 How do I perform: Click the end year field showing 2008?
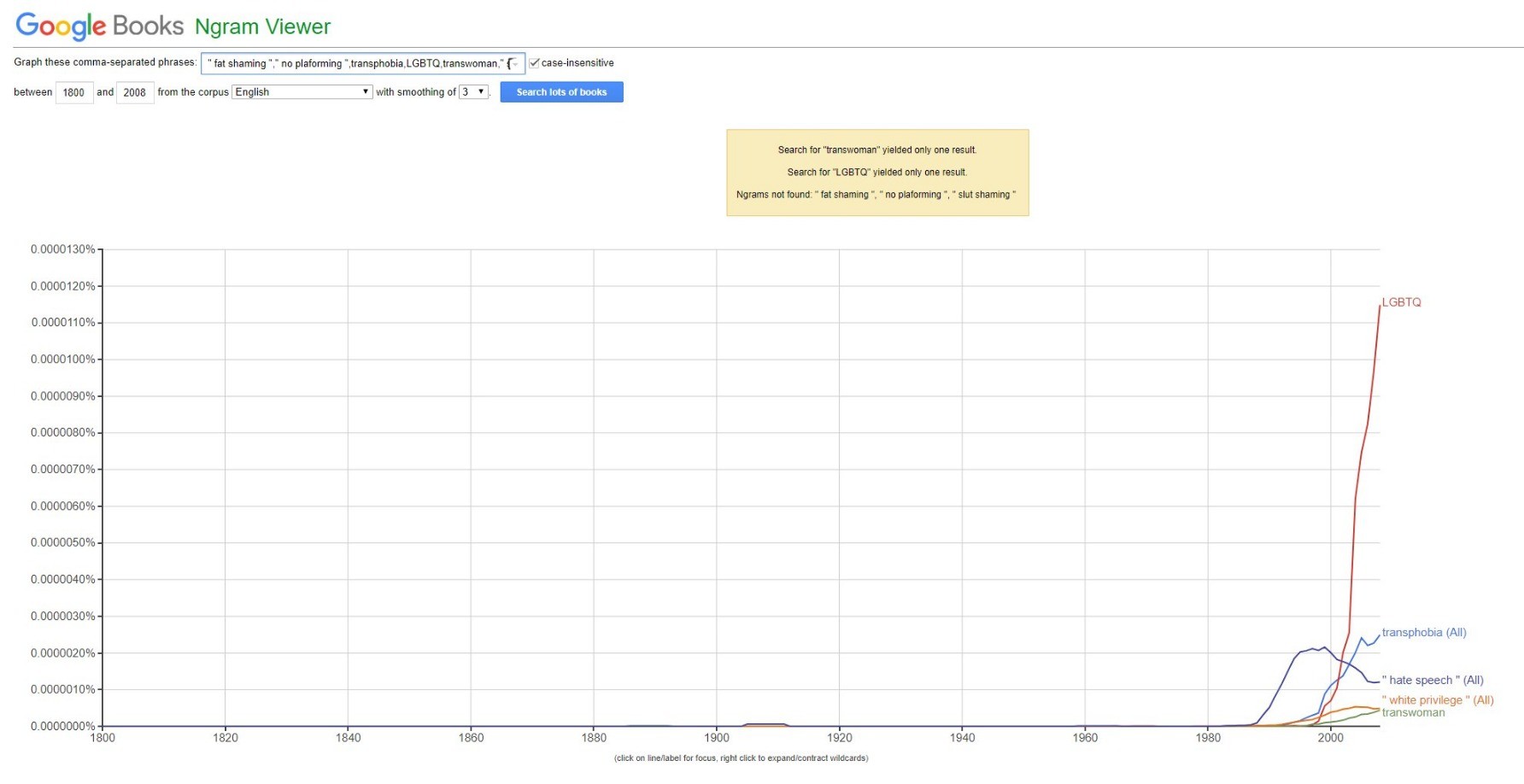coord(135,92)
